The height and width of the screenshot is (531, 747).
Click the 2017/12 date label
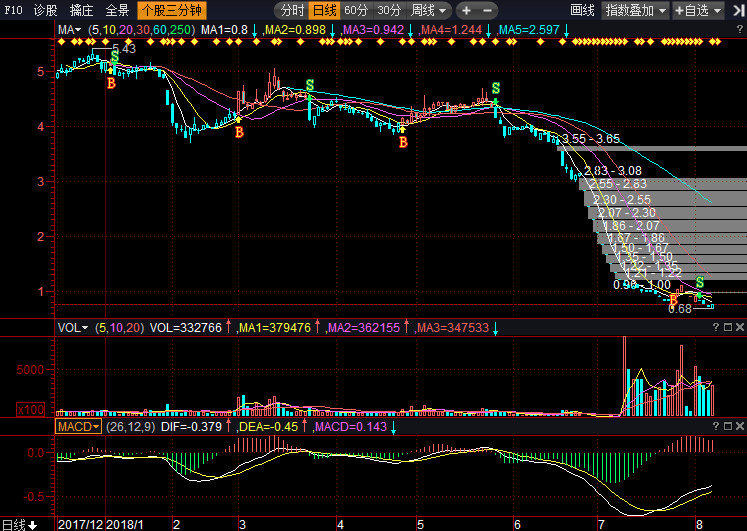[x=81, y=524]
